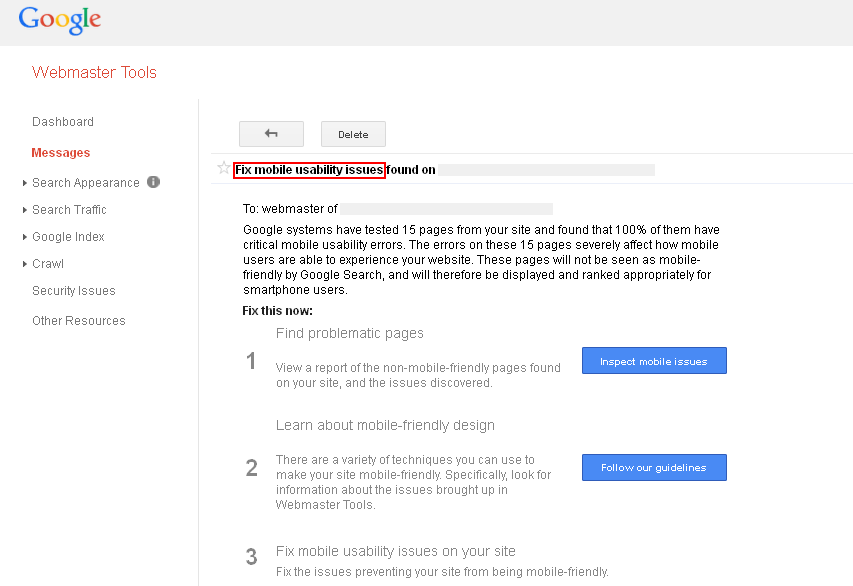Click the Google Index label
The height and width of the screenshot is (586, 853).
pos(68,237)
